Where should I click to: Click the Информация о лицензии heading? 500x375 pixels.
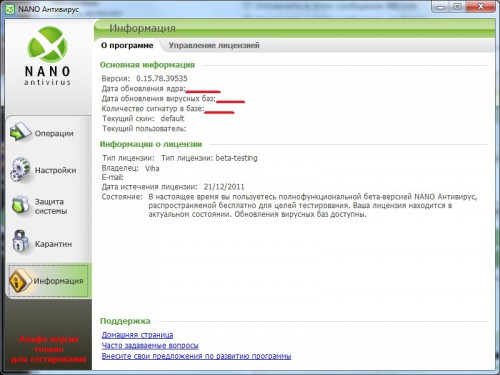151,144
